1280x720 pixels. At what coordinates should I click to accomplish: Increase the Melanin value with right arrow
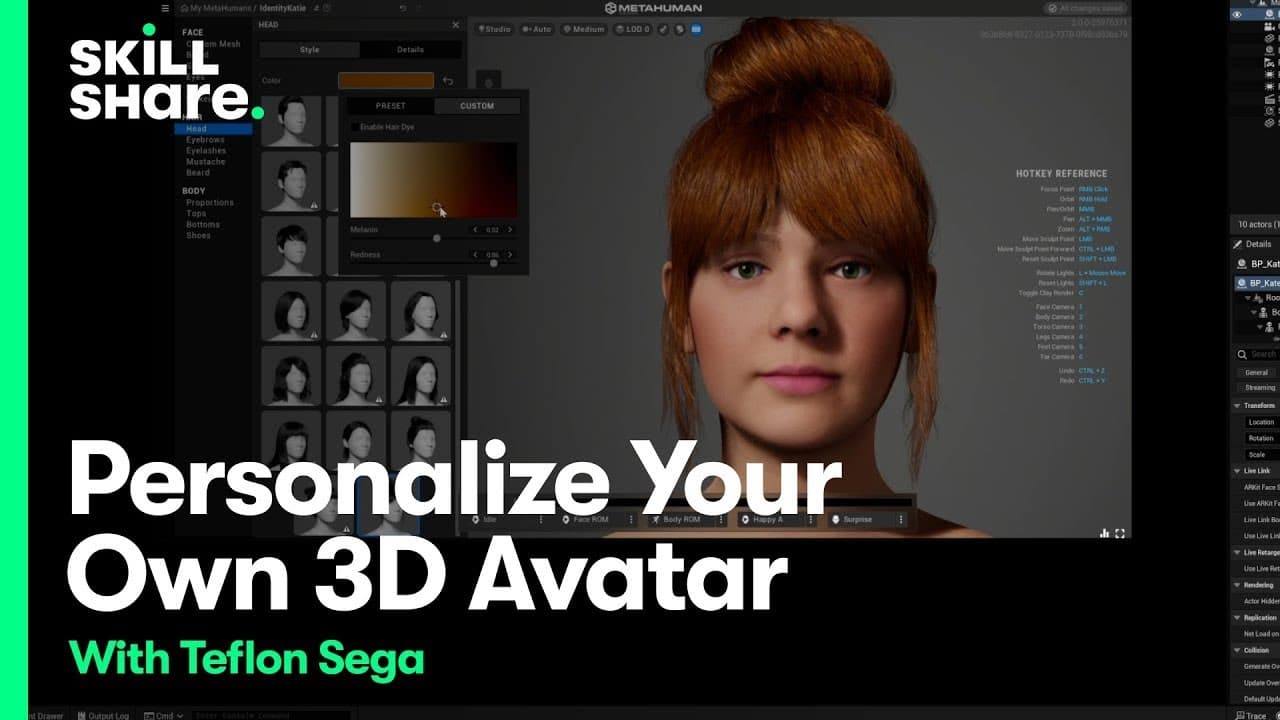510,230
